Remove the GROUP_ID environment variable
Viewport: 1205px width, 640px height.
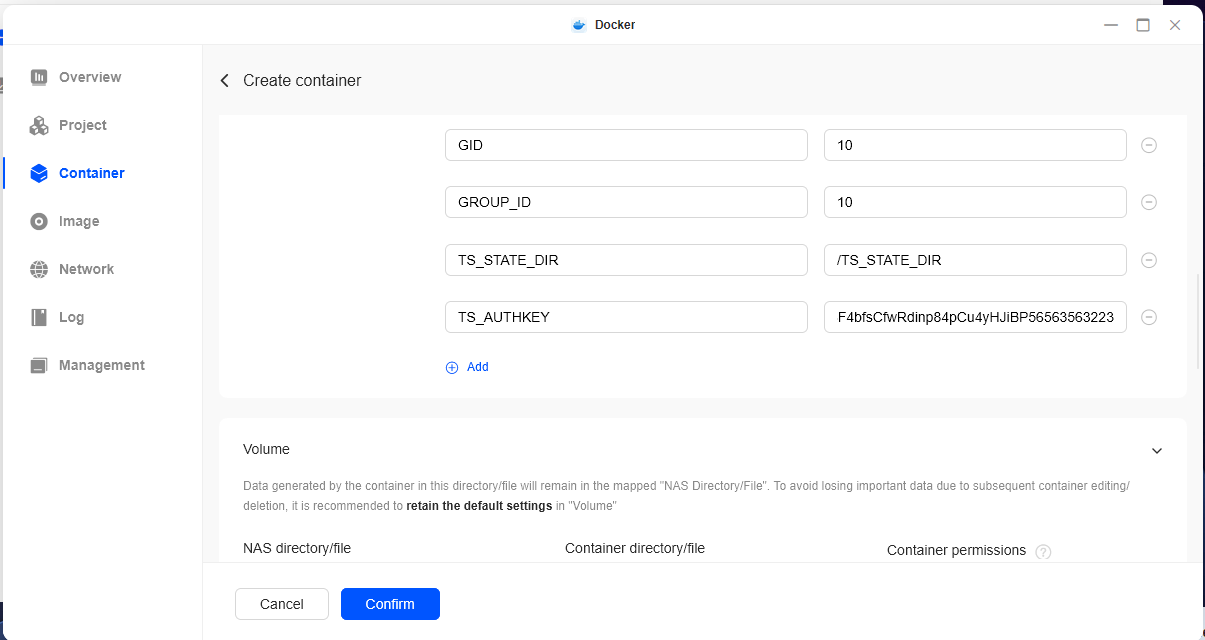pyautogui.click(x=1148, y=202)
